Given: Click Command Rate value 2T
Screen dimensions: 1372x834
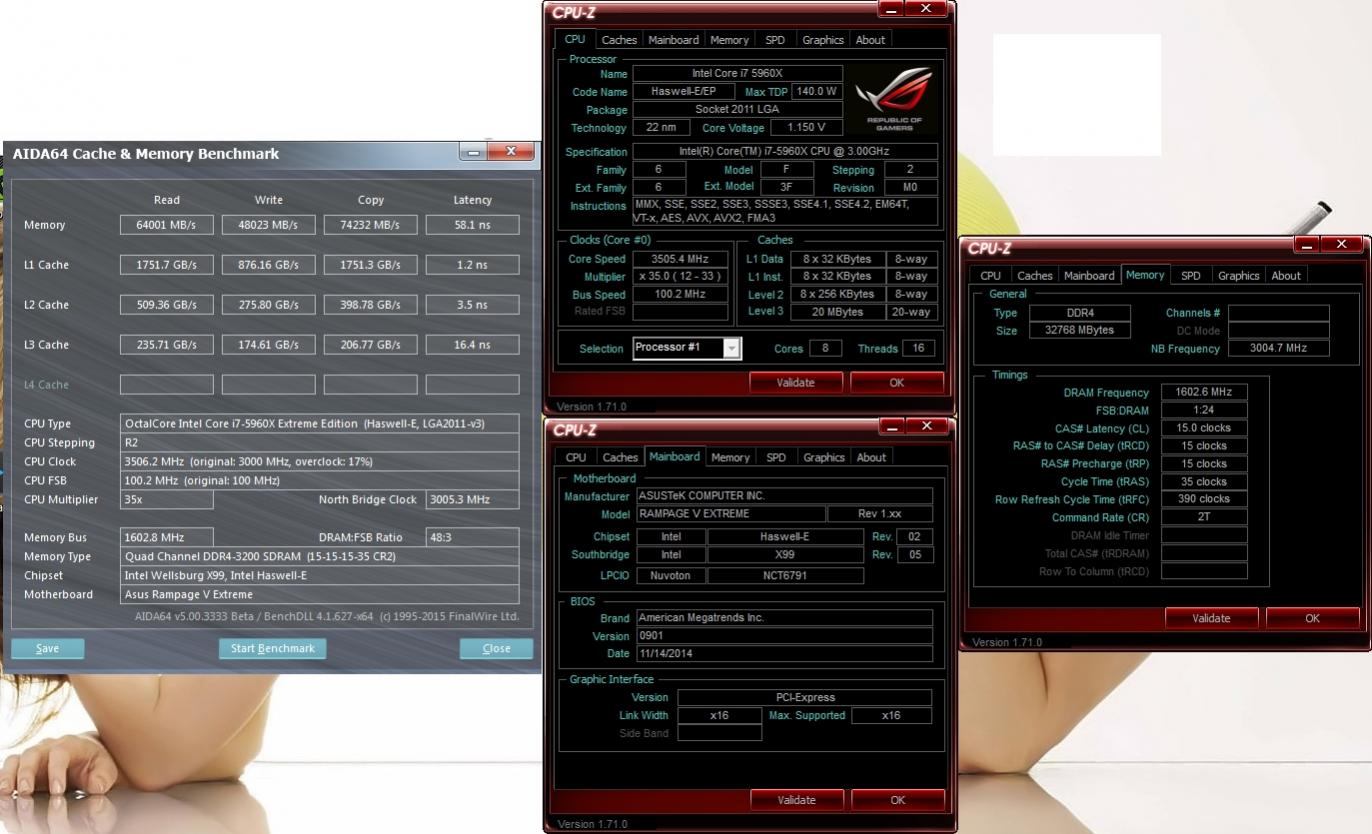Looking at the screenshot, I should pos(1204,517).
